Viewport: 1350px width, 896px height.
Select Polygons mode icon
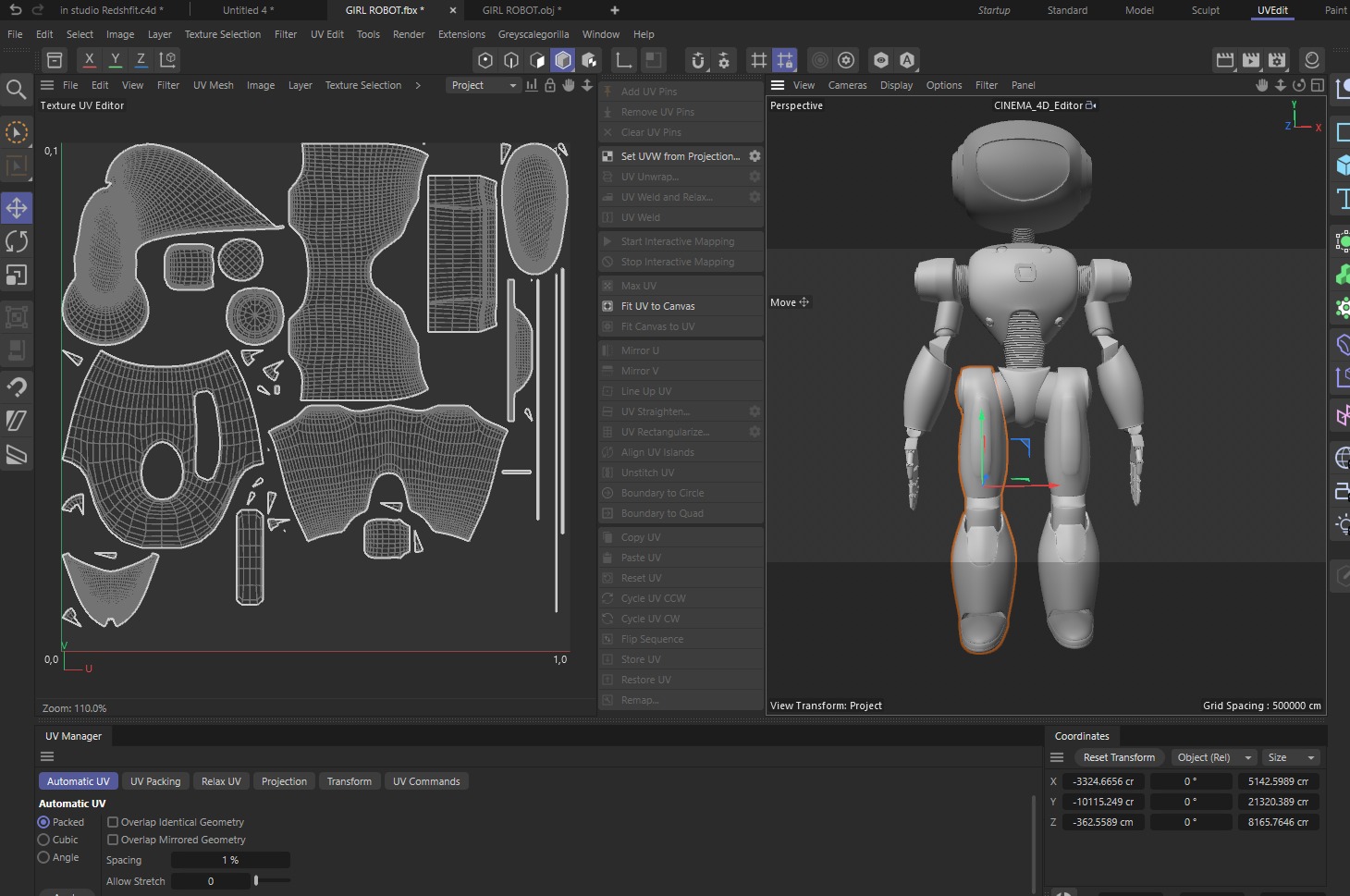tap(537, 60)
